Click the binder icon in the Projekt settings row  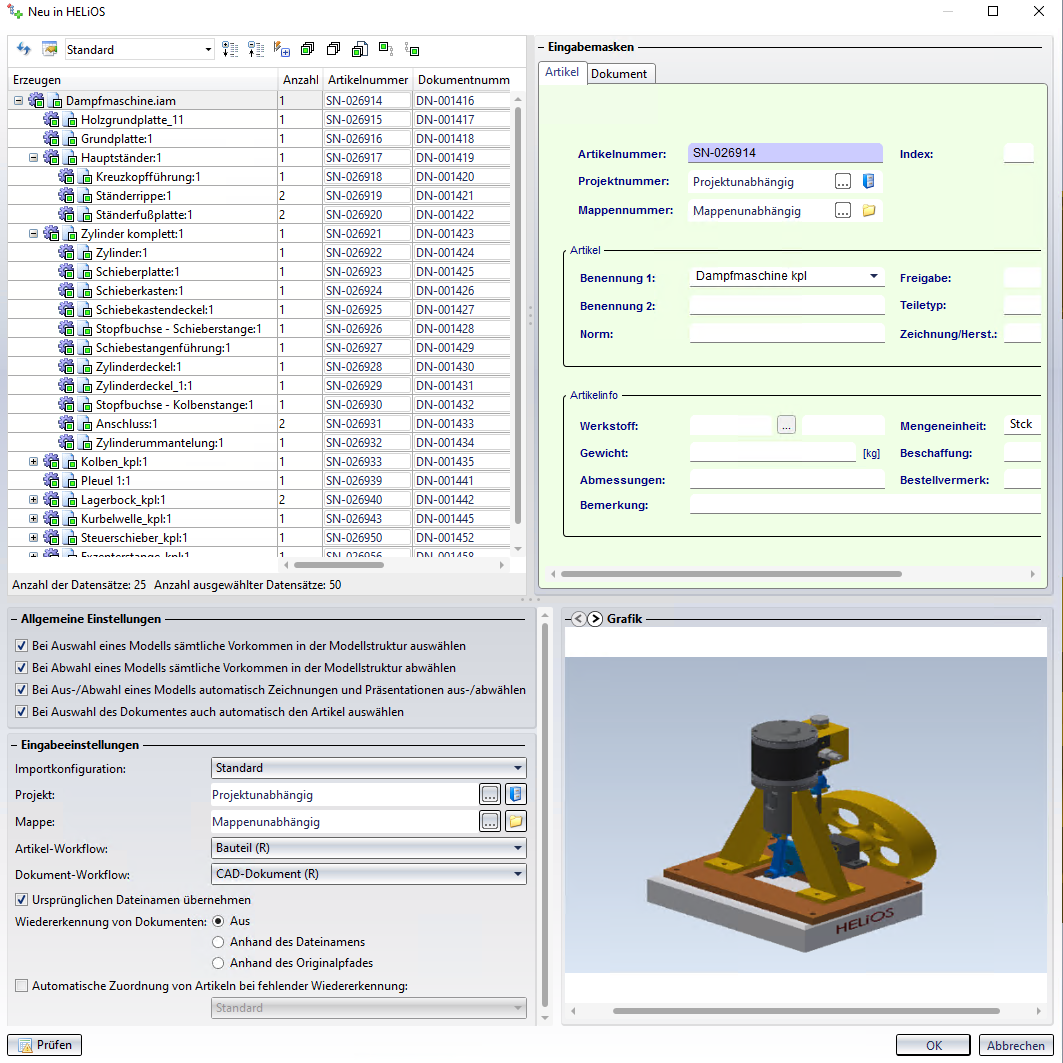coord(516,795)
